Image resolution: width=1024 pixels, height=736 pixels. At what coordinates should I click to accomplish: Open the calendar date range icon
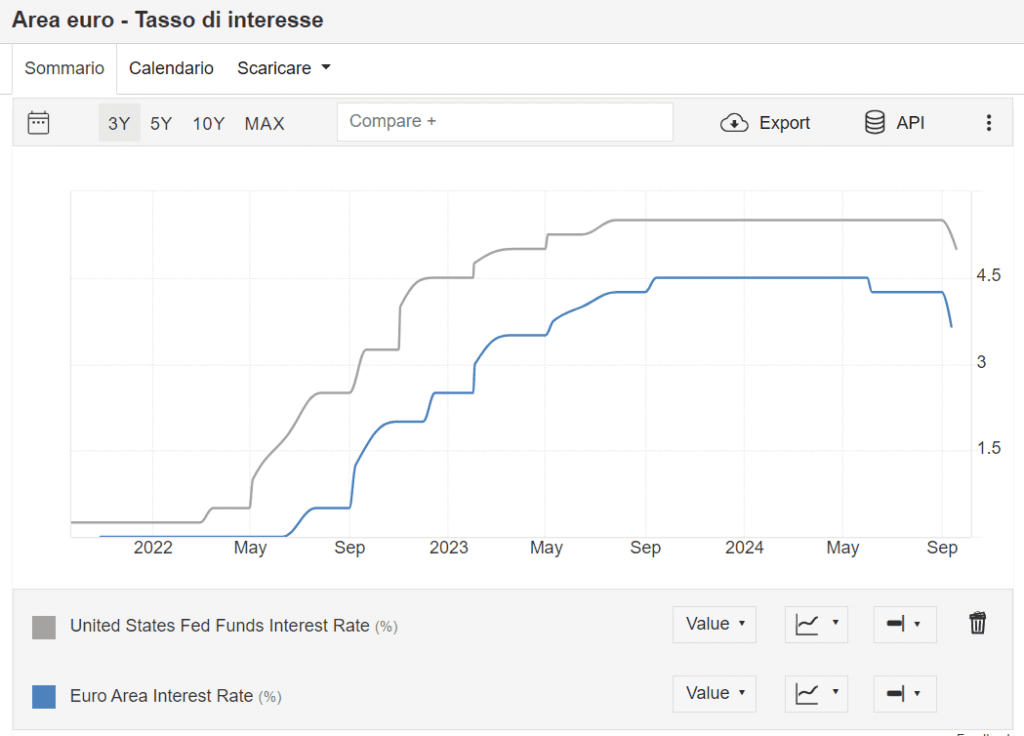tap(39, 123)
